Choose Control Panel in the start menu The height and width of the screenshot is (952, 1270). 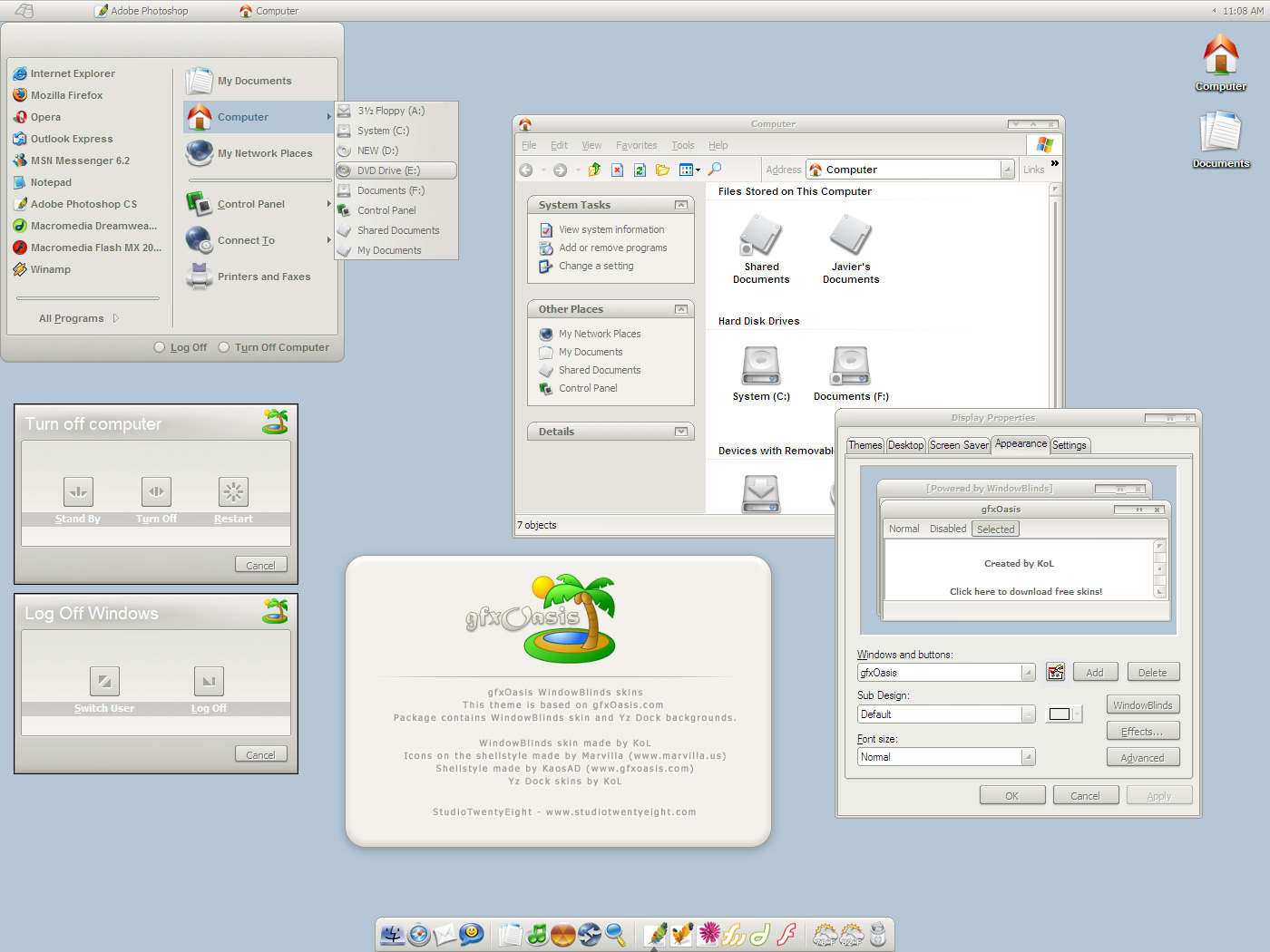259,204
